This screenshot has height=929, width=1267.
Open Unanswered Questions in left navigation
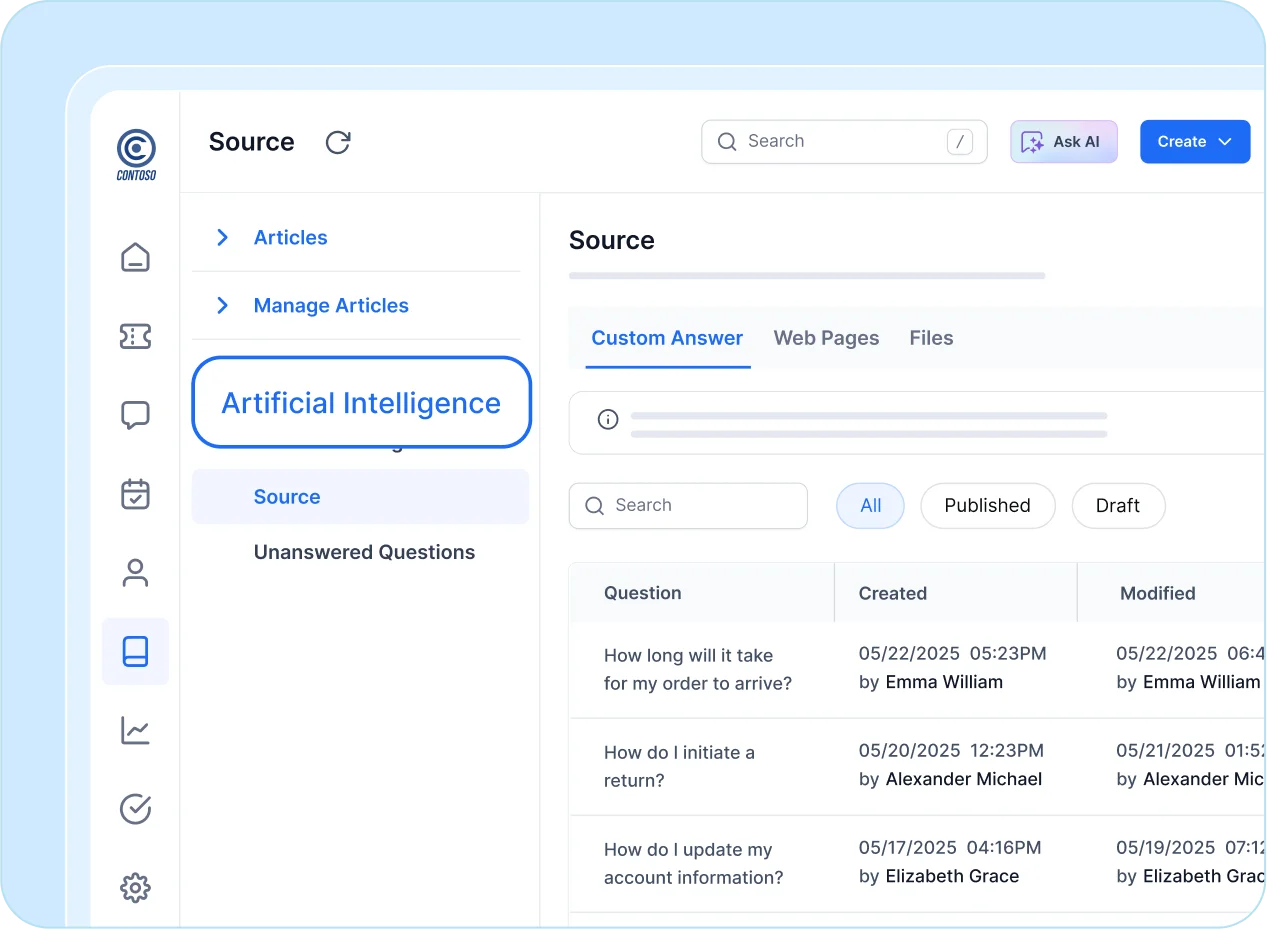coord(364,552)
